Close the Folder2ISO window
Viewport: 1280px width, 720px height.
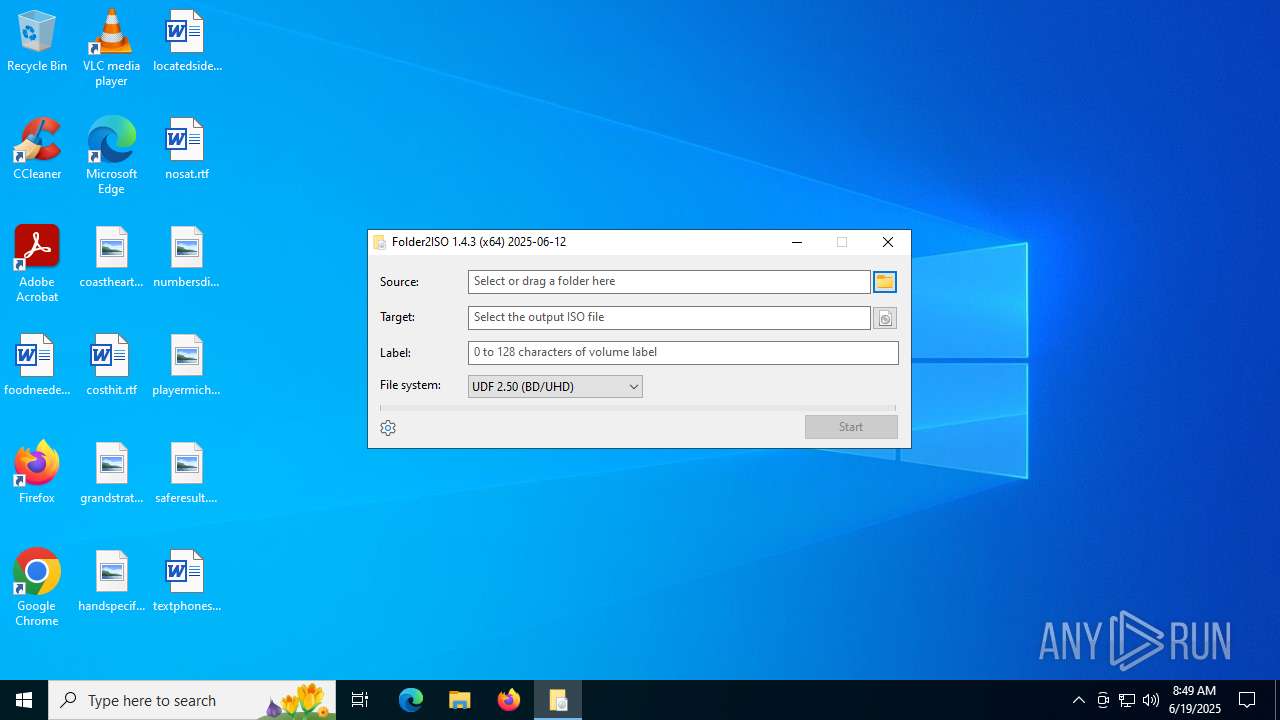click(888, 242)
